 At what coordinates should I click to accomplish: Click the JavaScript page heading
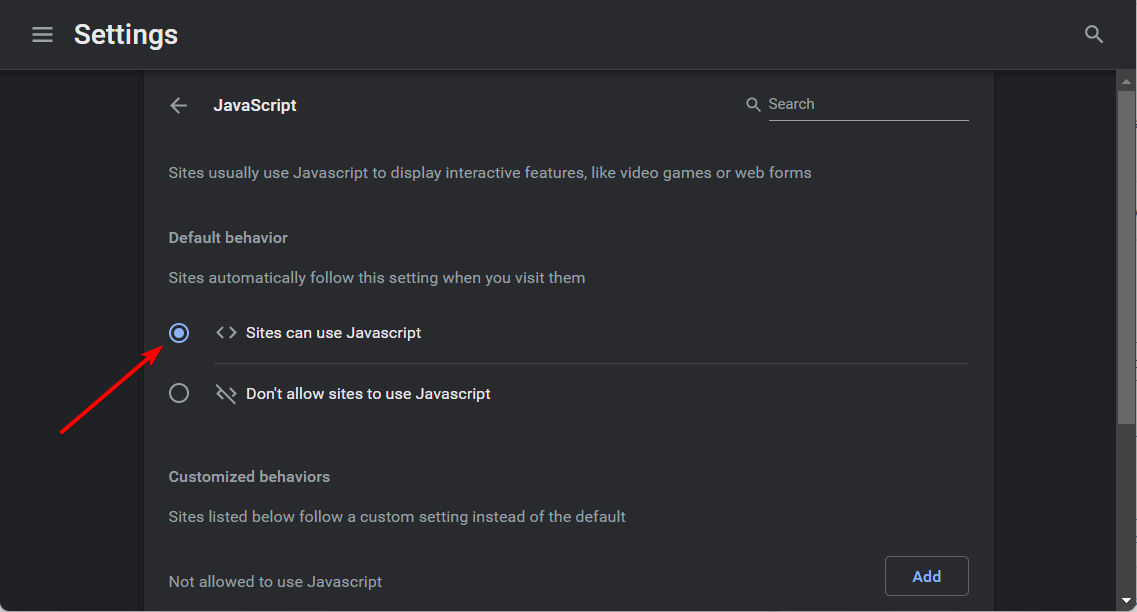coord(255,105)
